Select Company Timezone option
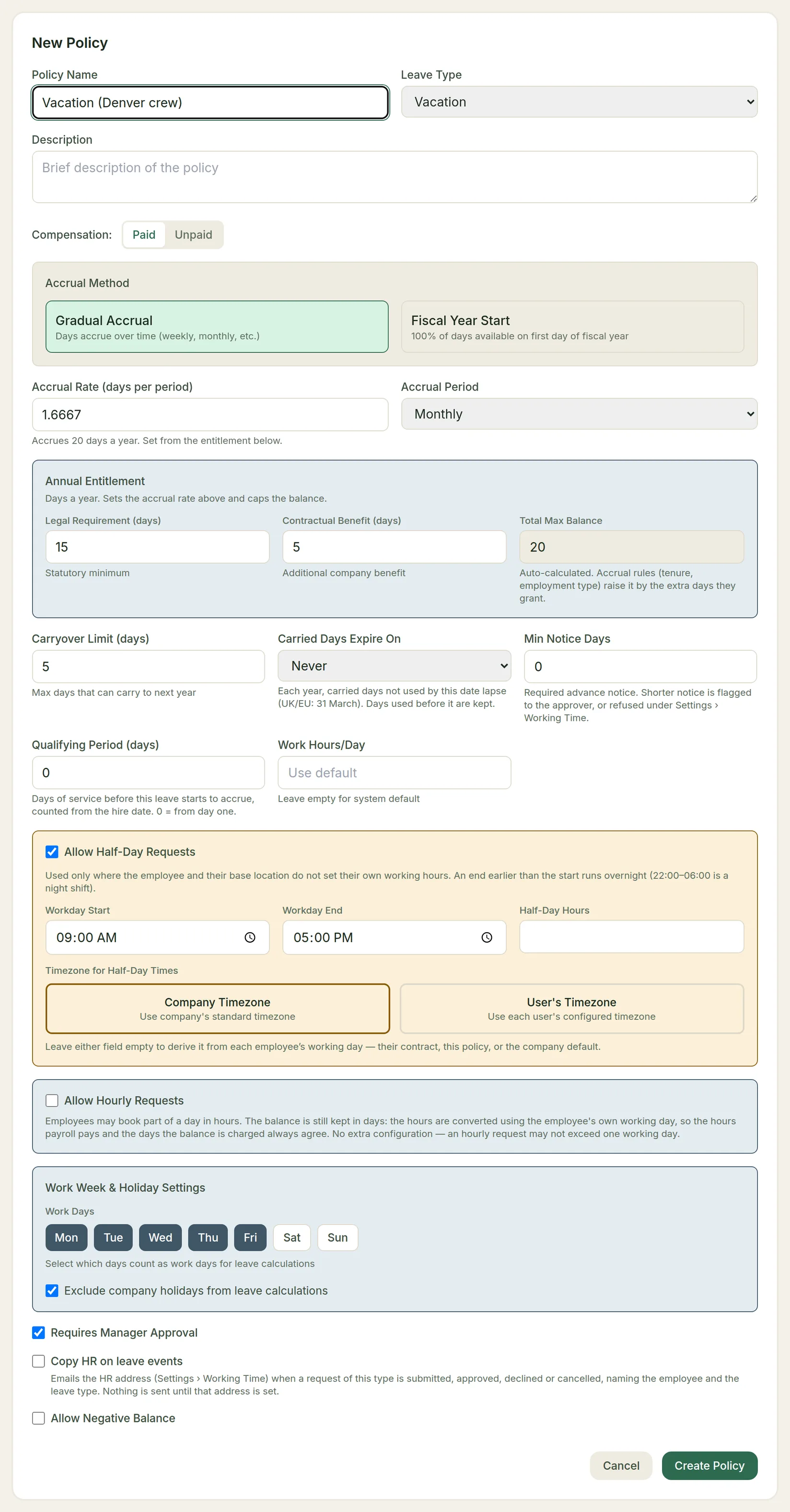This screenshot has height=1512, width=790. click(217, 1009)
